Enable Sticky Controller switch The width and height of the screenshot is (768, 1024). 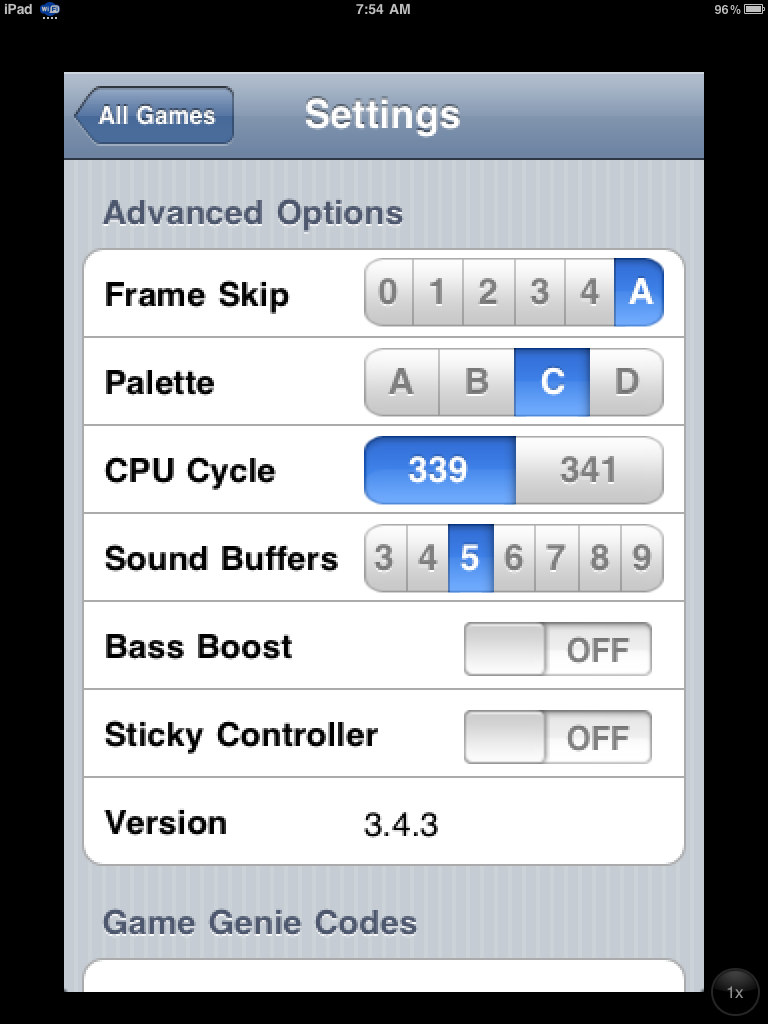(557, 737)
